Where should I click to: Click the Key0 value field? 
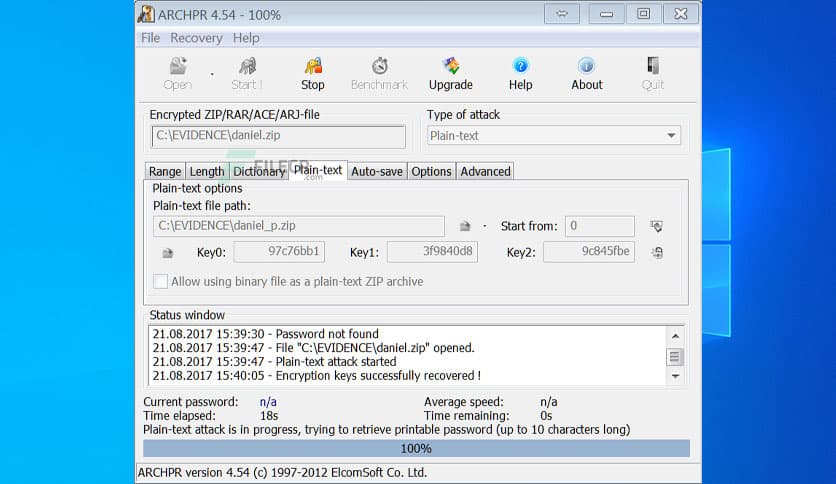279,252
